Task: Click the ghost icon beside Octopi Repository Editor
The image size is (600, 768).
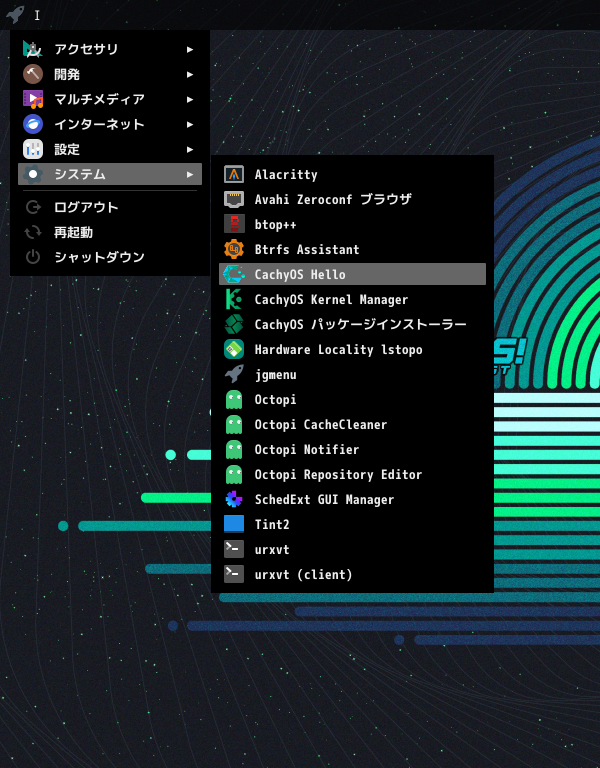Action: click(x=234, y=474)
